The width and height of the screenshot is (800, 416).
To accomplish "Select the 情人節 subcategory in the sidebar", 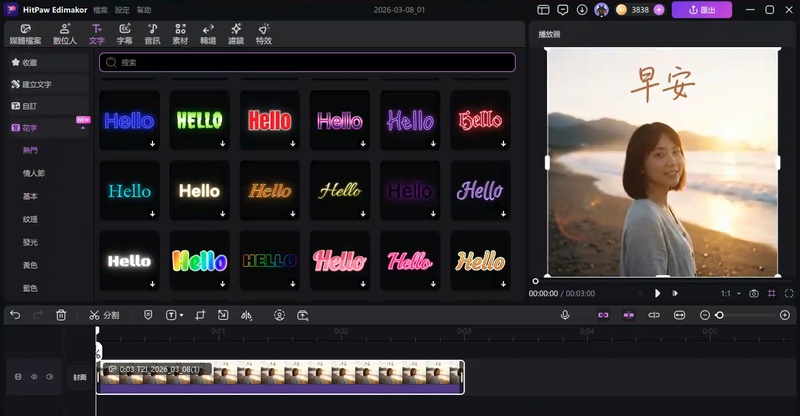I will (x=32, y=173).
